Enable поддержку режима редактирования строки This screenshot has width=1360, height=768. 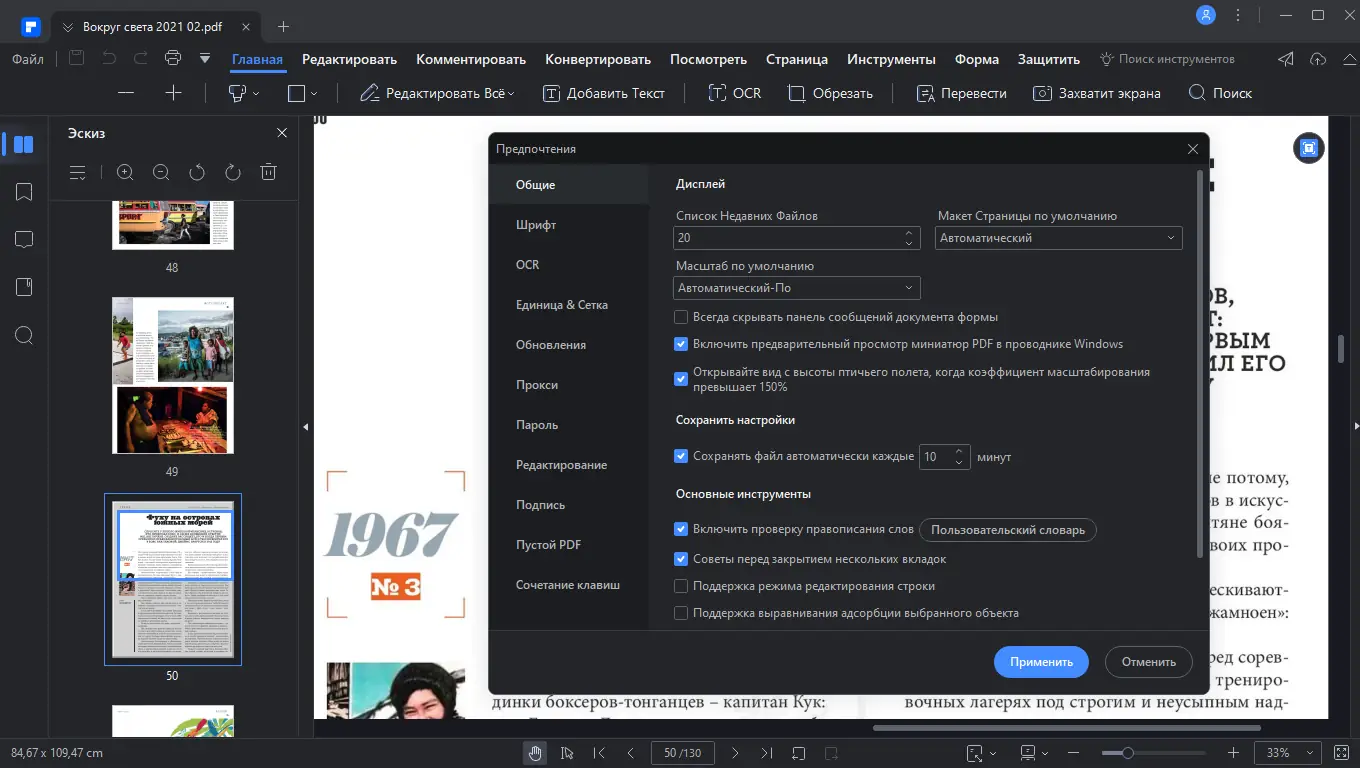(x=681, y=585)
